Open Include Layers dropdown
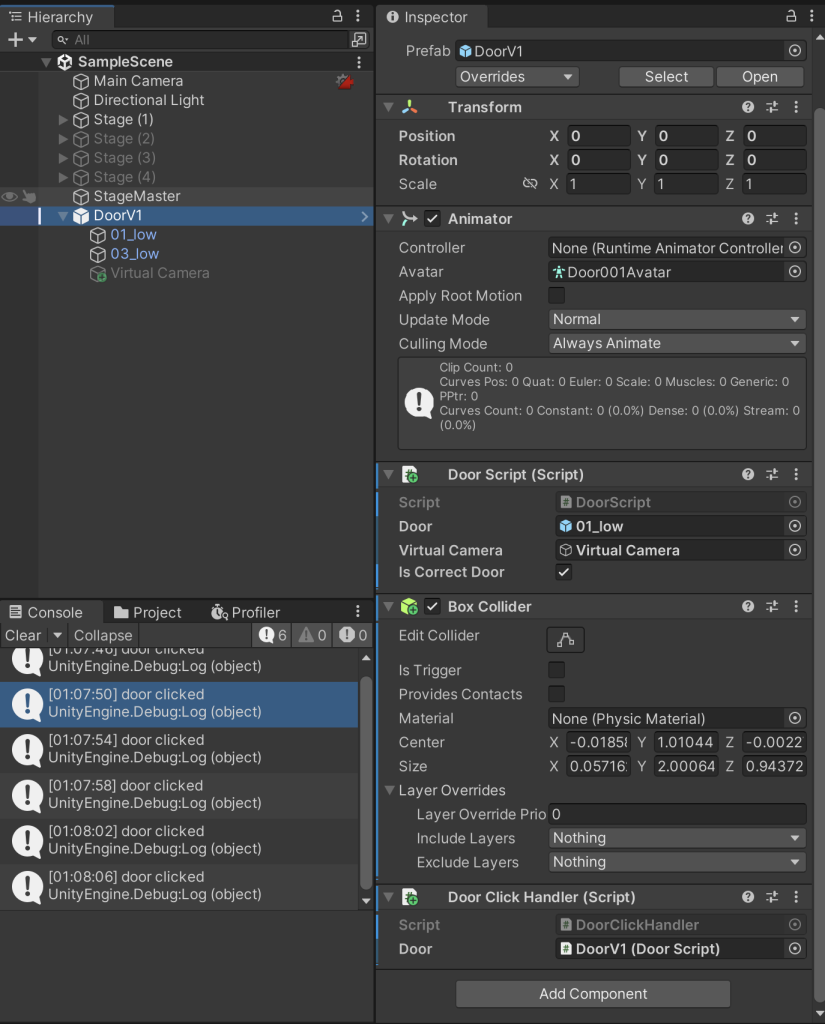This screenshot has width=825, height=1024. 677,838
